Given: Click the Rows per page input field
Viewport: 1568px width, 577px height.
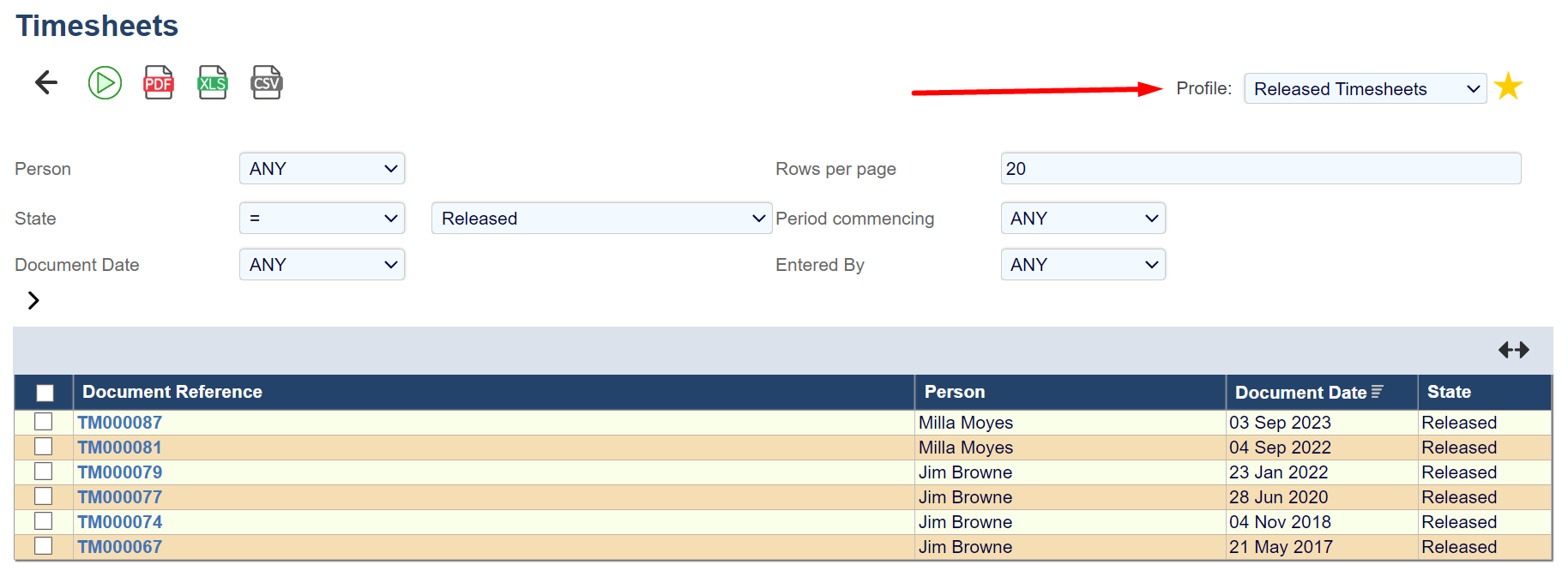Looking at the screenshot, I should coord(1260,169).
